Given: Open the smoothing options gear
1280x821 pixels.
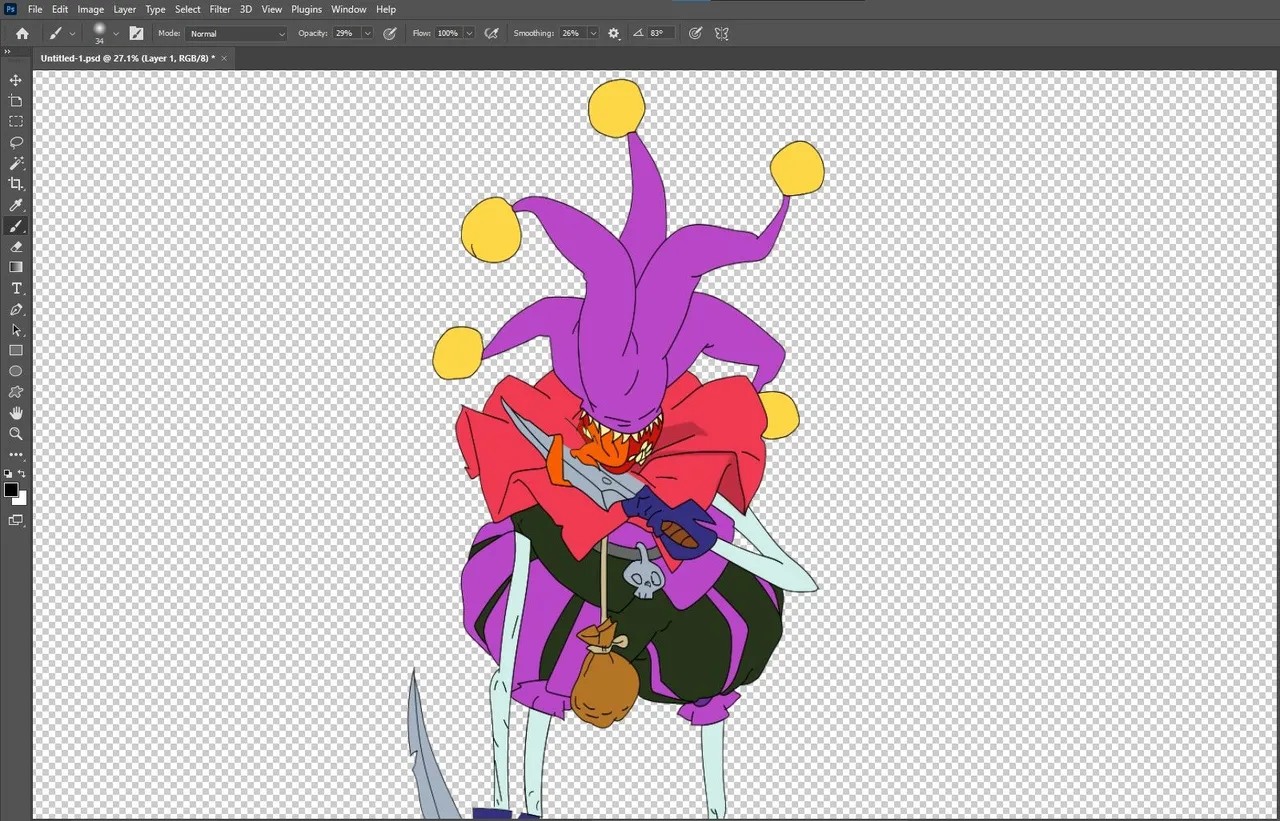Looking at the screenshot, I should coord(613,33).
